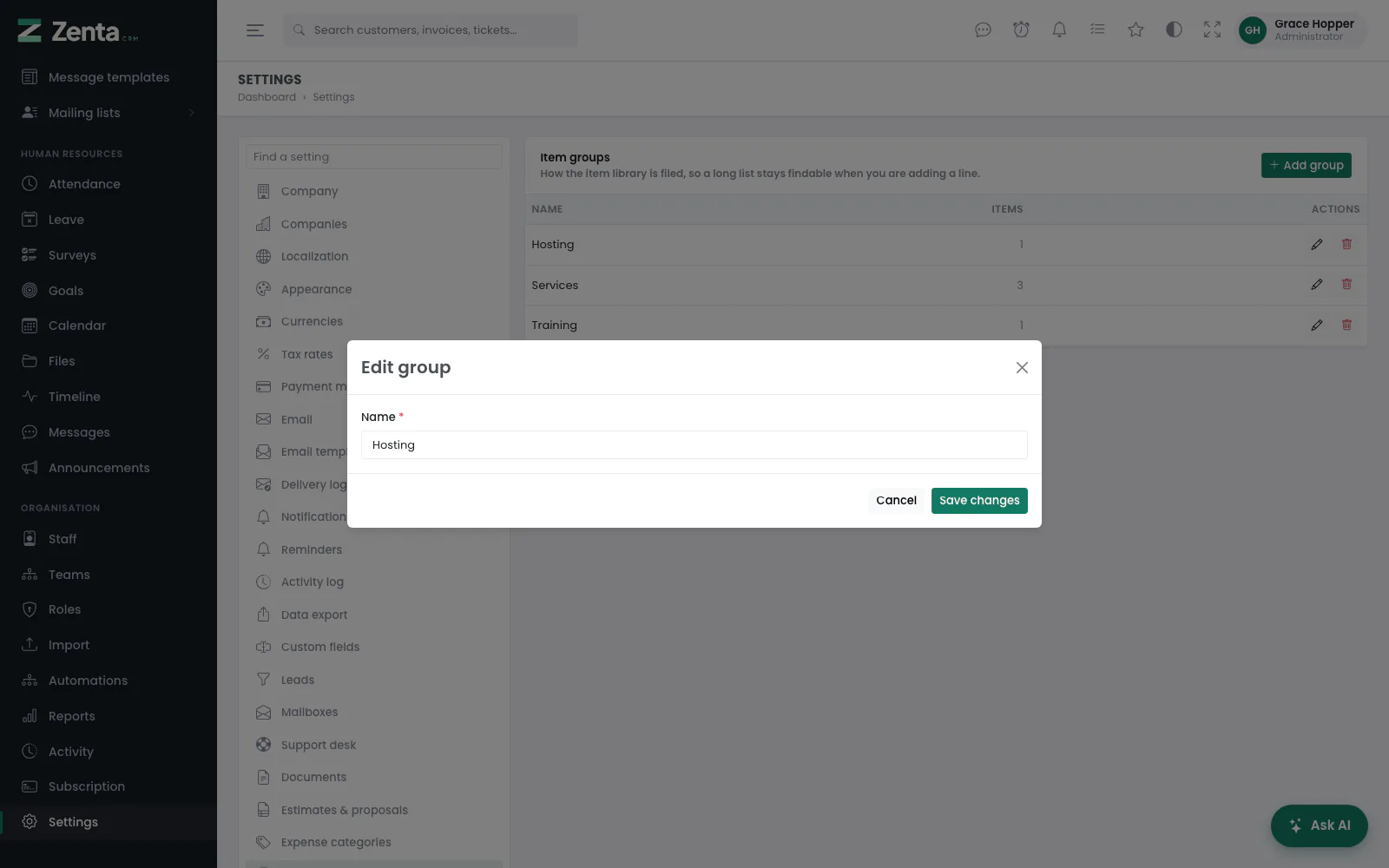This screenshot has height=868, width=1389.
Task: Delete the Hosting group trash icon
Action: click(1346, 245)
